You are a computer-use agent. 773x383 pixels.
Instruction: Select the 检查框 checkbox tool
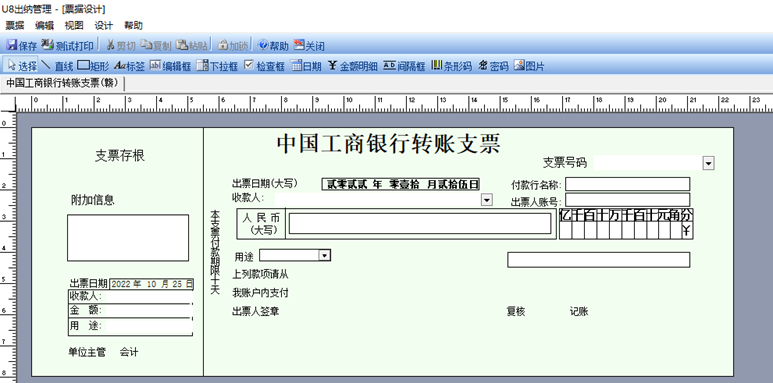265,66
